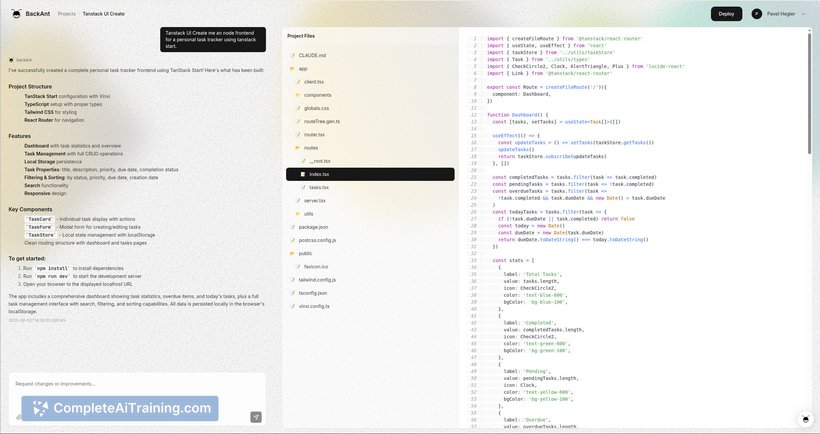Focus the 'Request changes or improvements' input
820x434 pixels.
[137, 384]
